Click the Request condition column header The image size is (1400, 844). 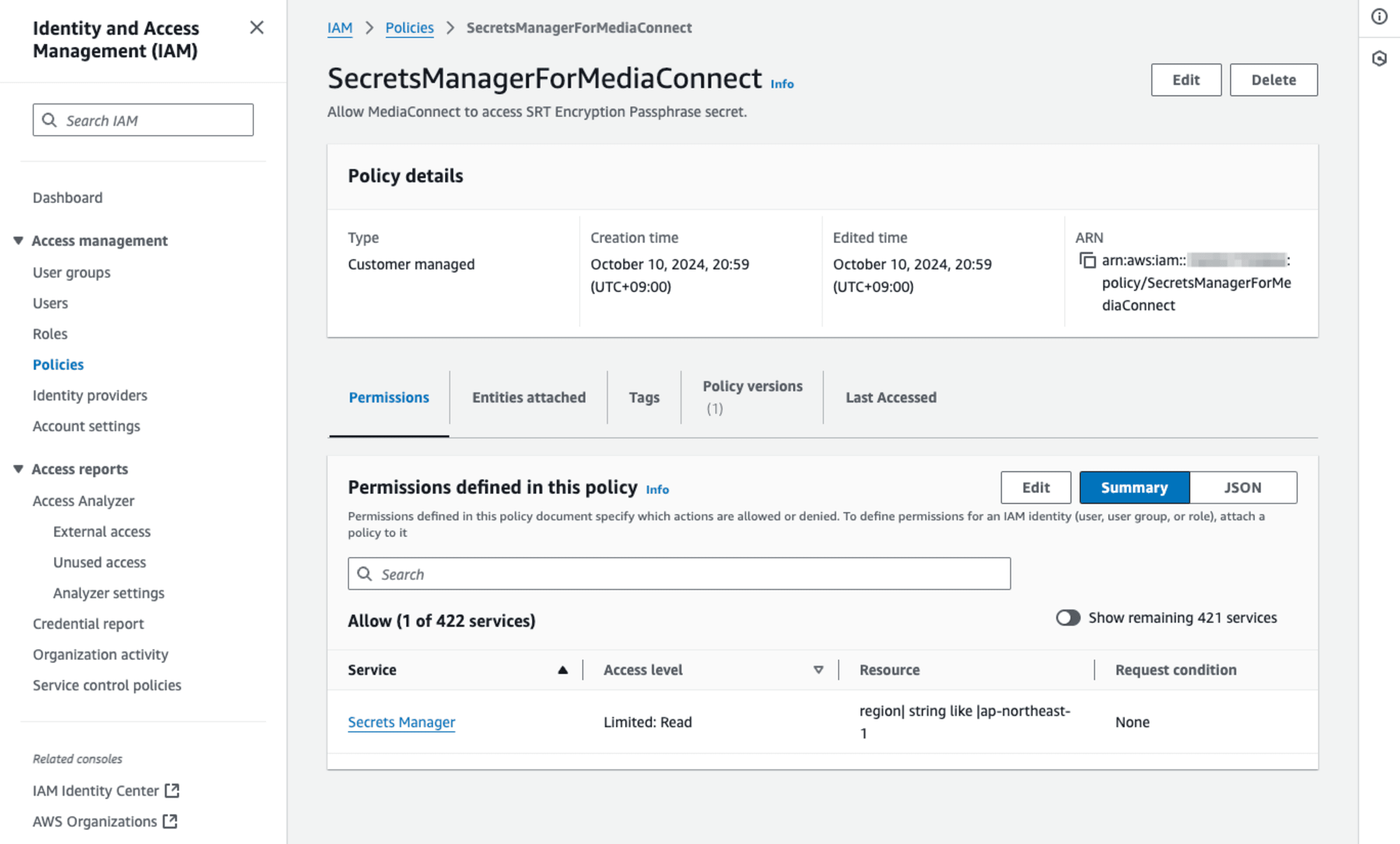click(1175, 670)
